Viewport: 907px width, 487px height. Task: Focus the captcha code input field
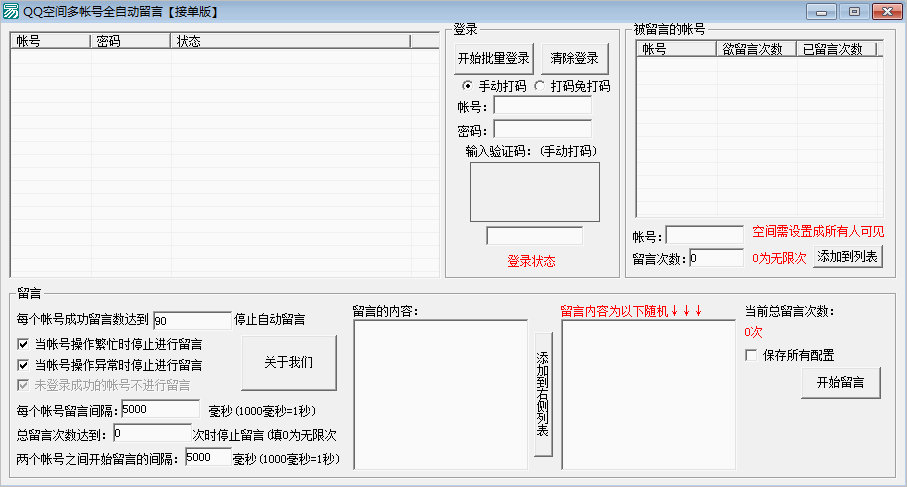coord(534,236)
